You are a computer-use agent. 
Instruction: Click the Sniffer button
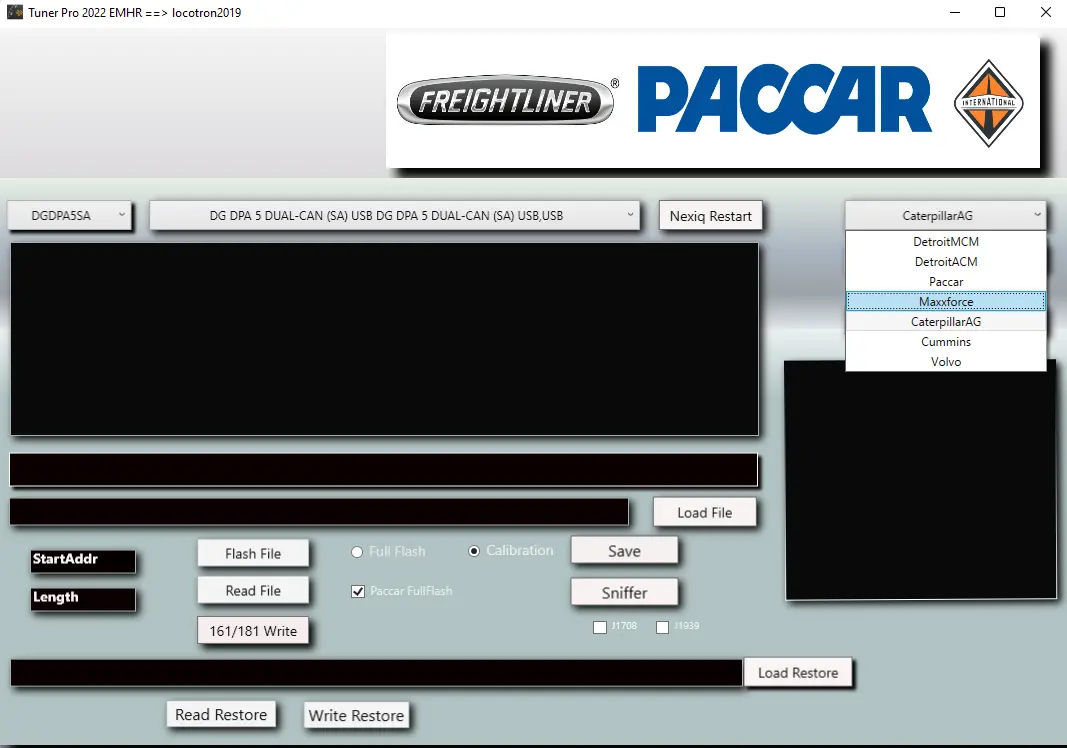pyautogui.click(x=624, y=593)
